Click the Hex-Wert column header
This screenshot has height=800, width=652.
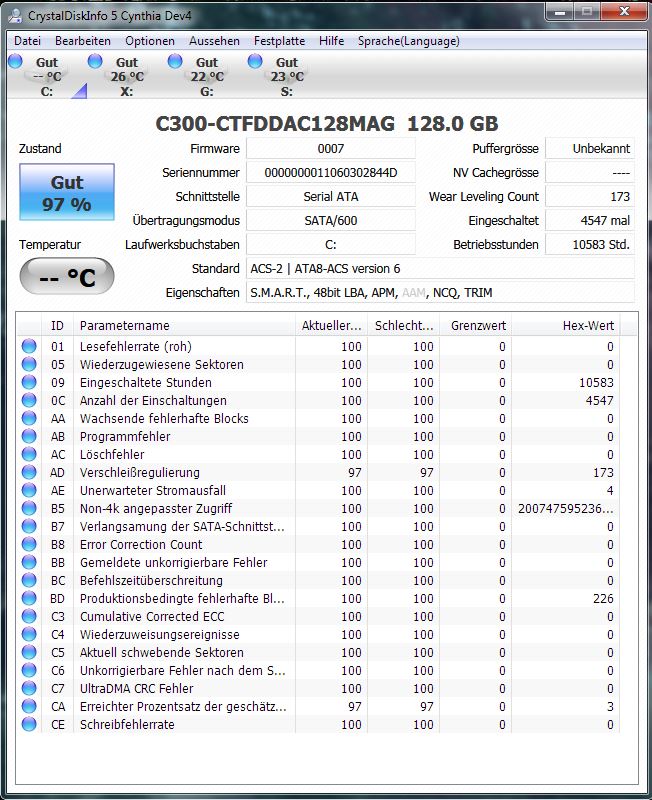click(566, 326)
